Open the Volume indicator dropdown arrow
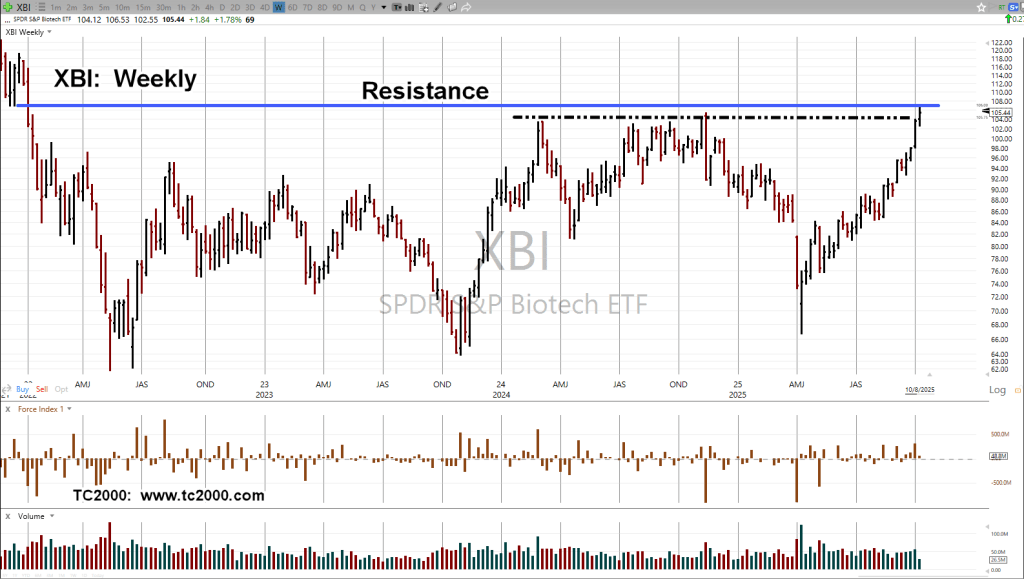This screenshot has height=579, width=1024. (51, 516)
